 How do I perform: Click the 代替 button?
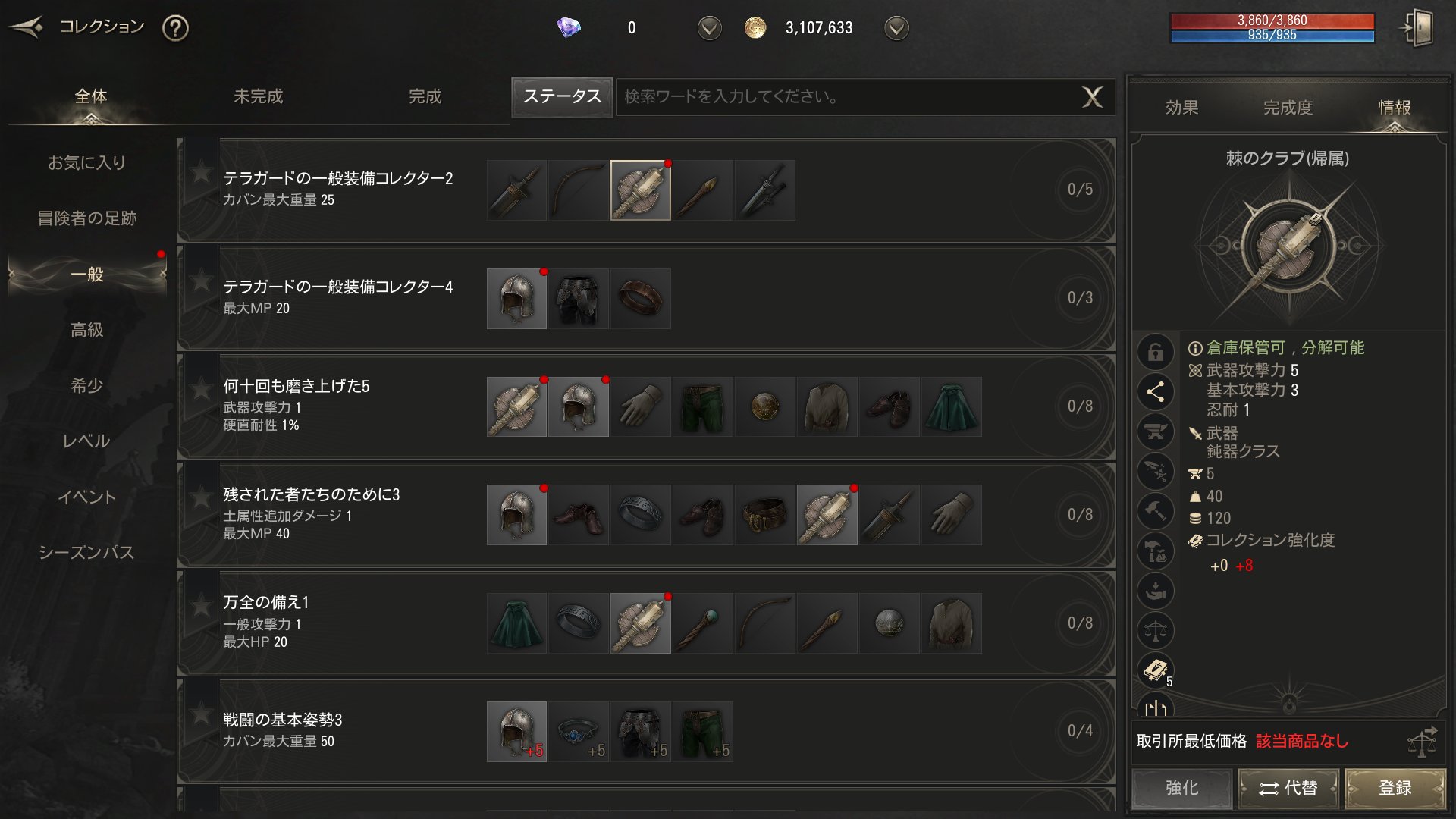point(1288,788)
